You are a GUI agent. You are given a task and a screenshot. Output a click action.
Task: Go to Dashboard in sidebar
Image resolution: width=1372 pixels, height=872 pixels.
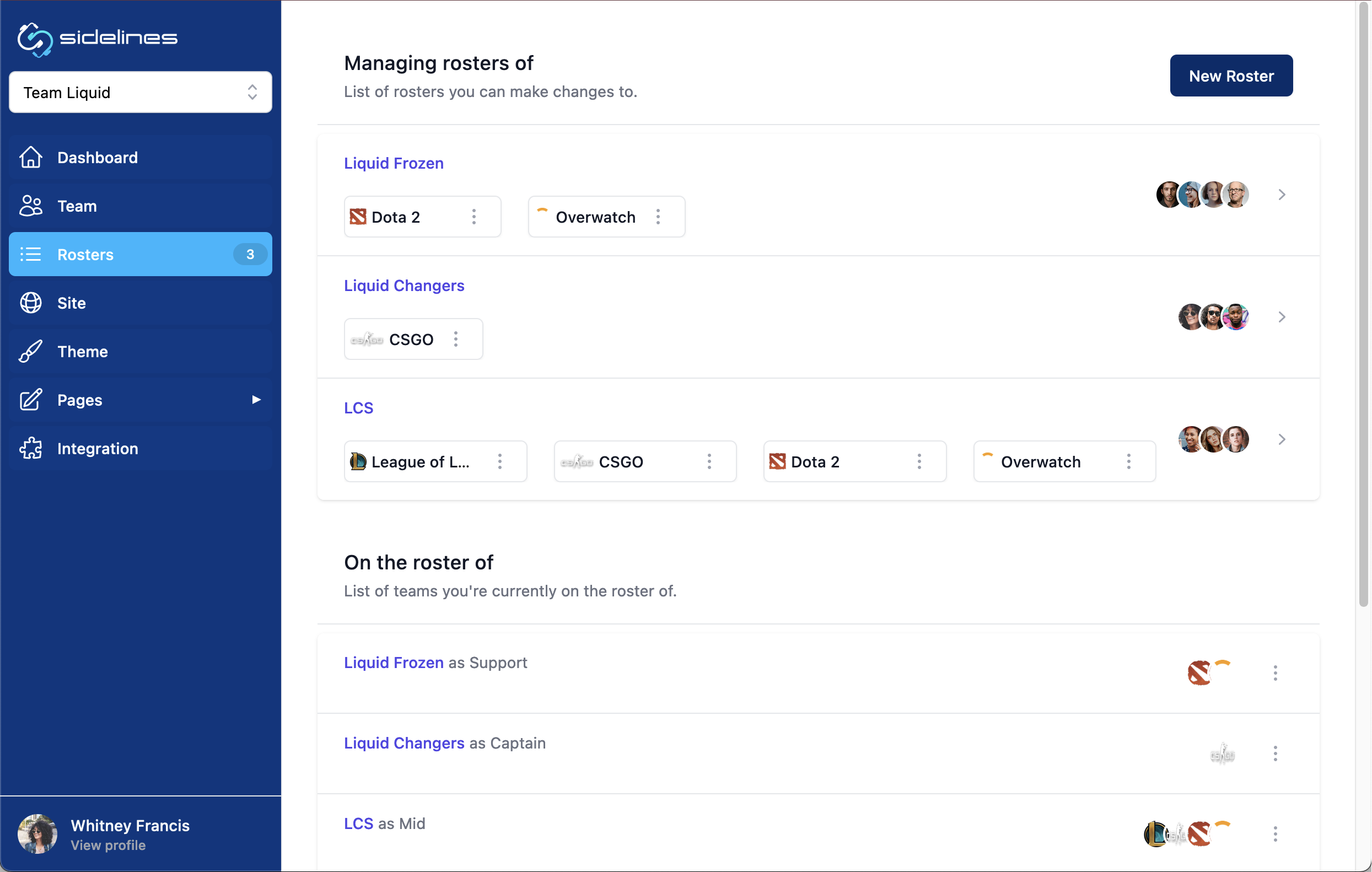coord(140,158)
